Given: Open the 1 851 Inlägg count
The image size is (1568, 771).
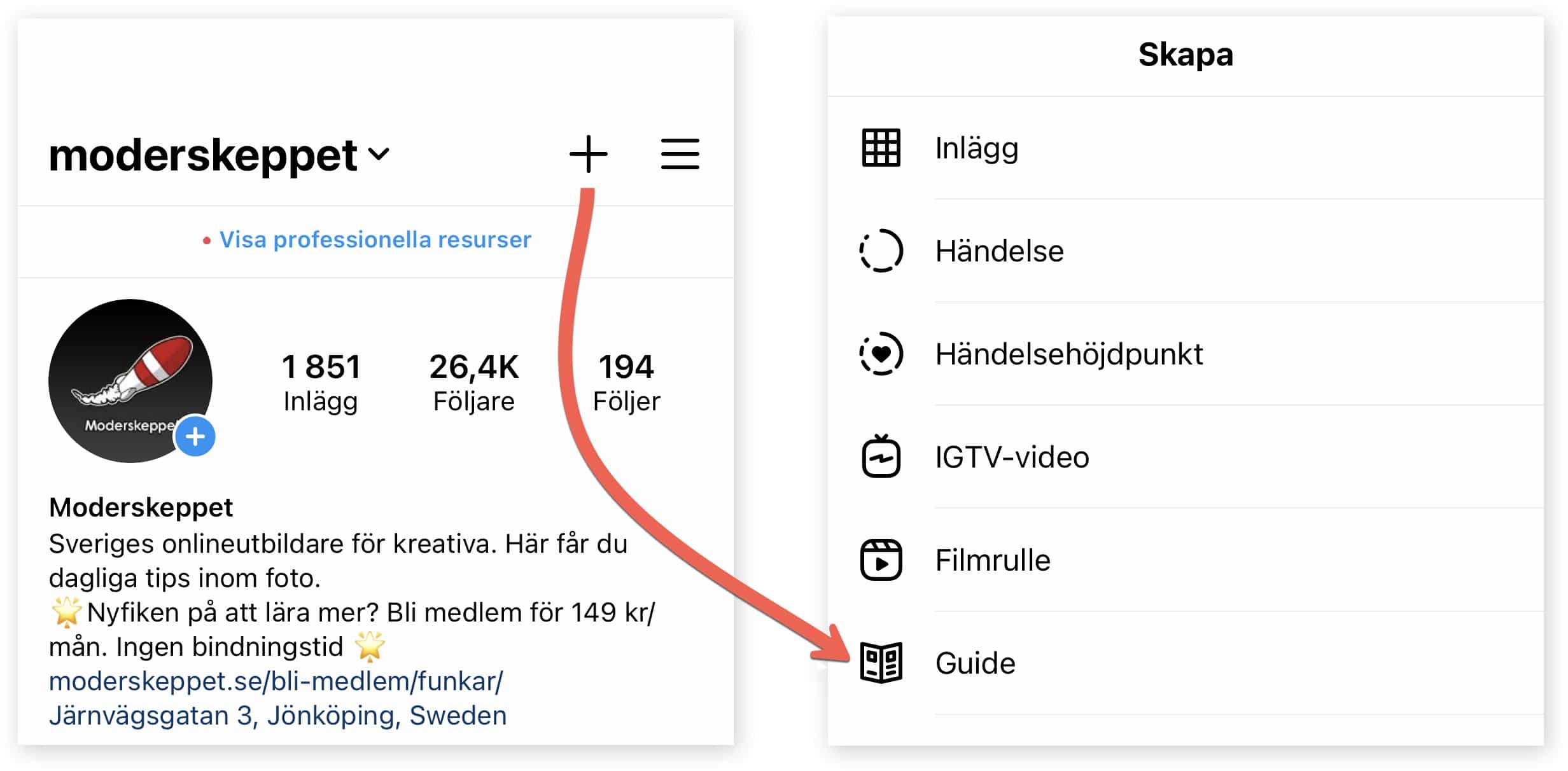Looking at the screenshot, I should pyautogui.click(x=321, y=383).
